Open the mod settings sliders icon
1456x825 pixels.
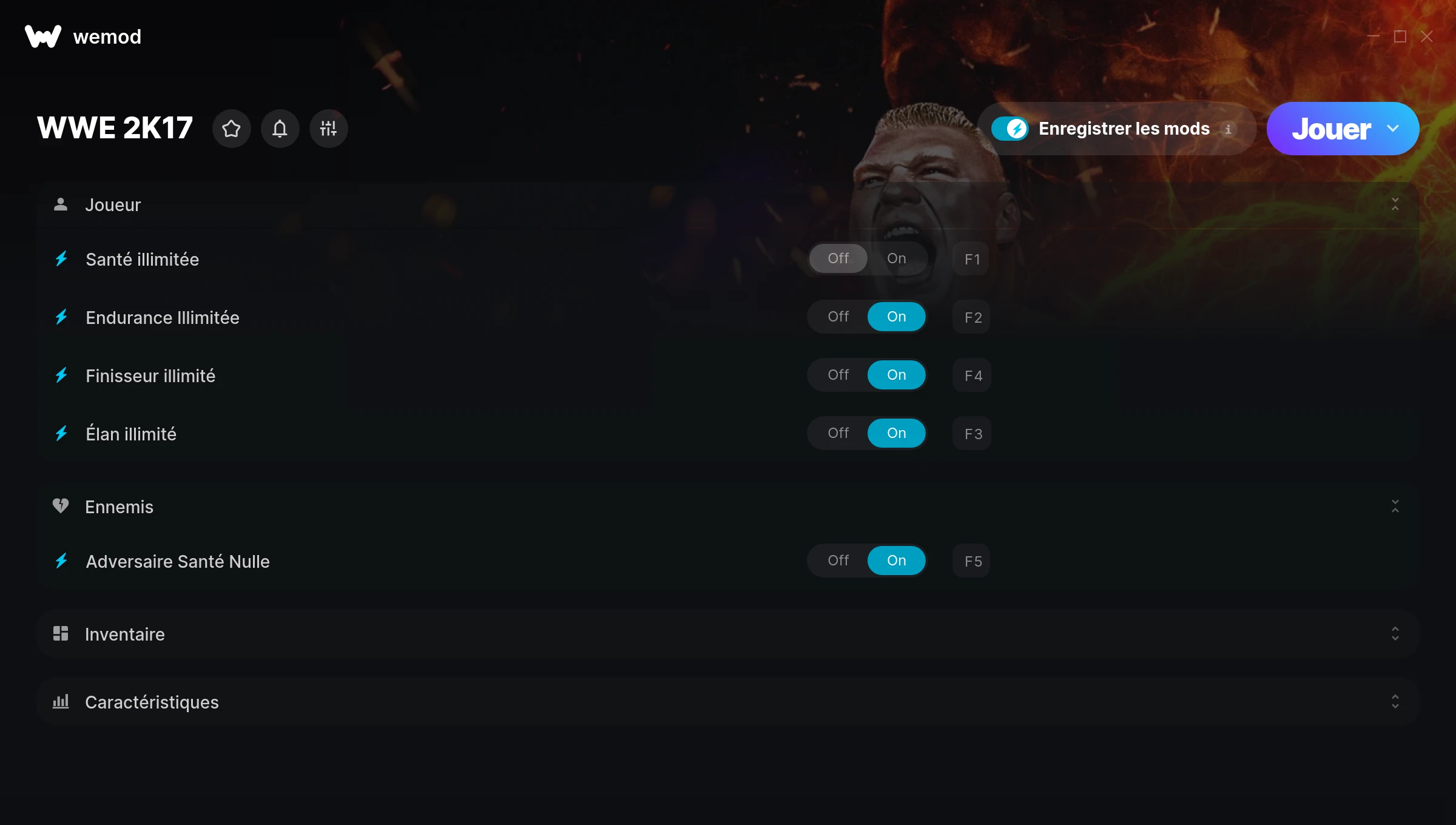coord(328,129)
